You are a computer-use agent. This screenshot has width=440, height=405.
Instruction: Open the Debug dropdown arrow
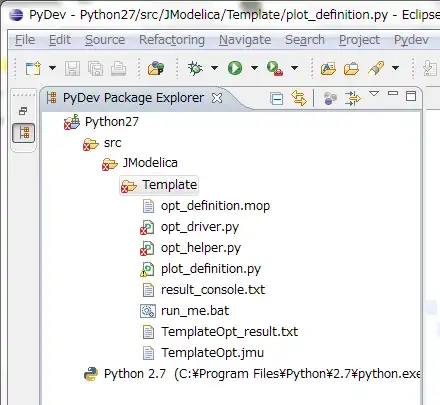(214, 68)
